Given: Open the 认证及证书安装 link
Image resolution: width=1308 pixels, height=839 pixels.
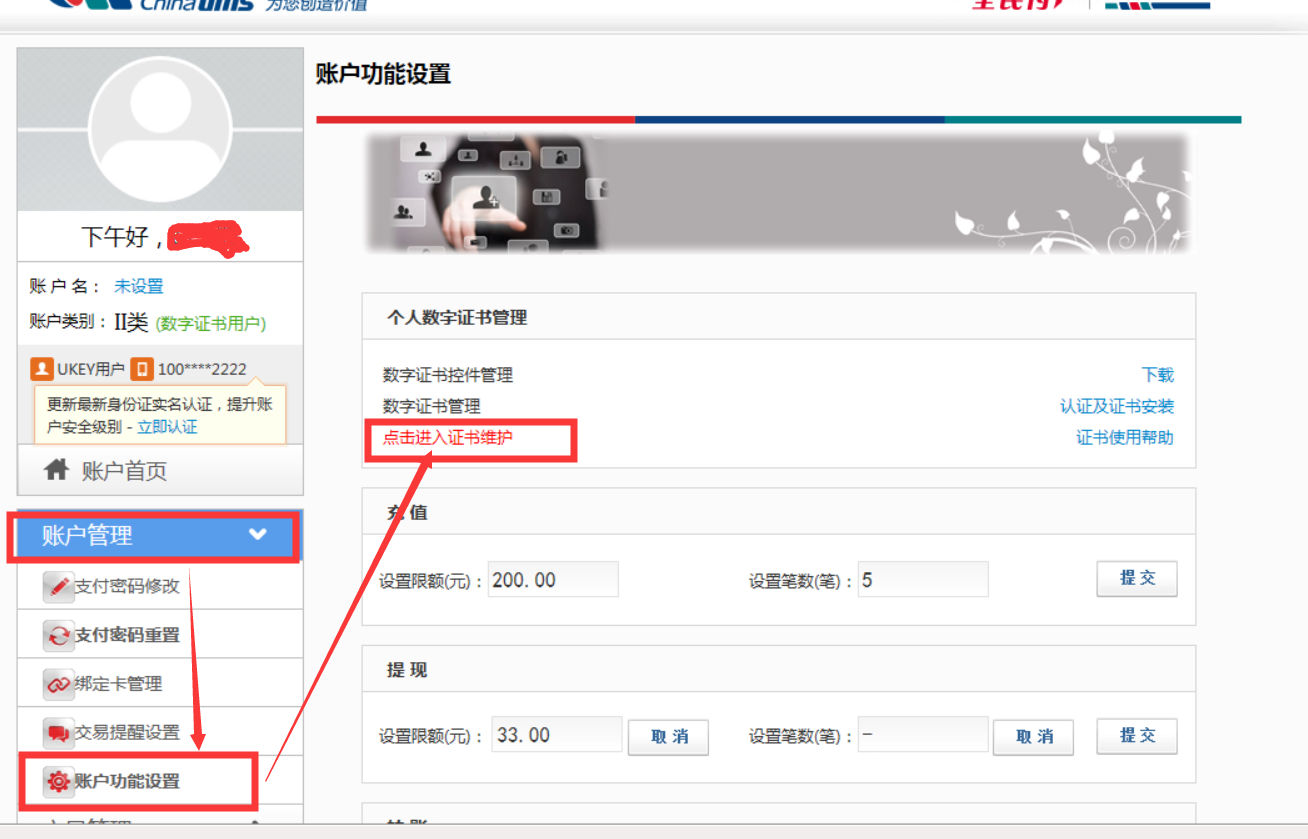Looking at the screenshot, I should coord(1116,406).
